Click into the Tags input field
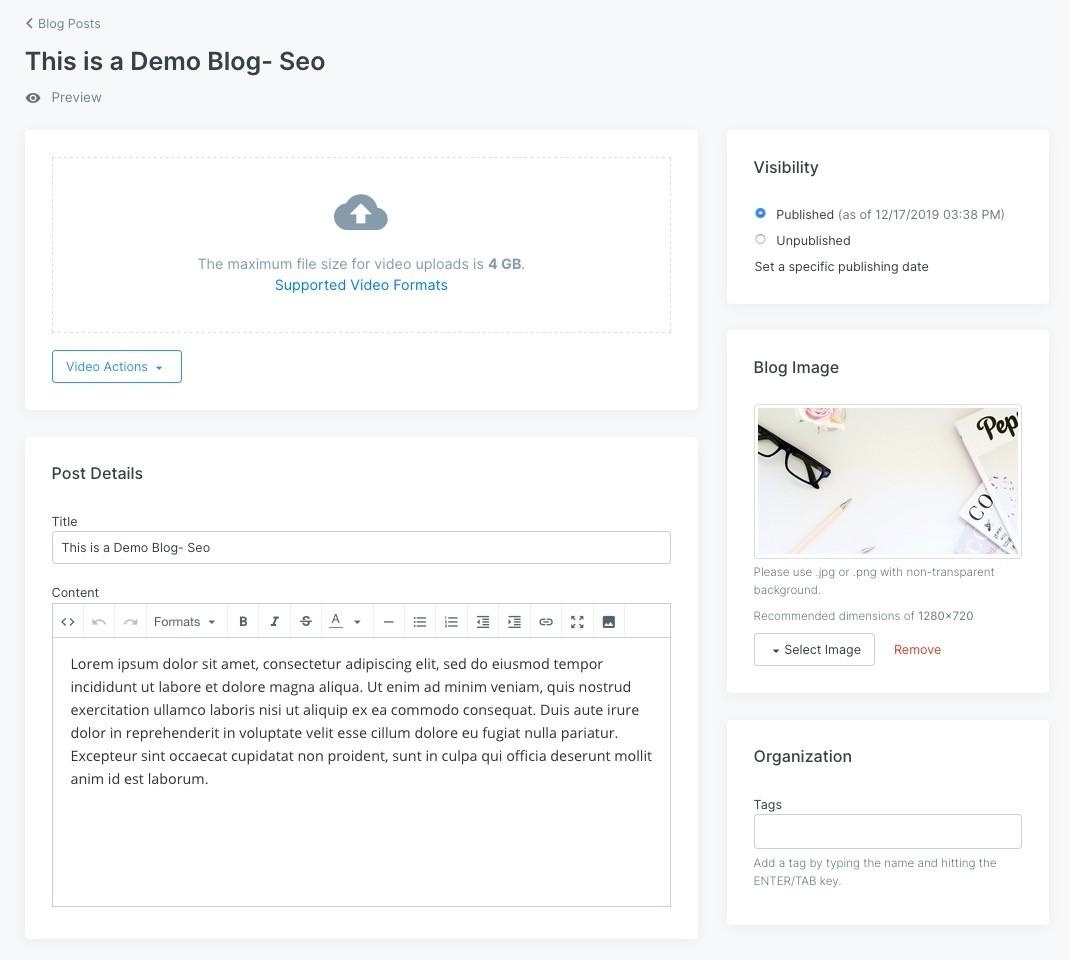Viewport: 1069px width, 960px height. (x=887, y=831)
